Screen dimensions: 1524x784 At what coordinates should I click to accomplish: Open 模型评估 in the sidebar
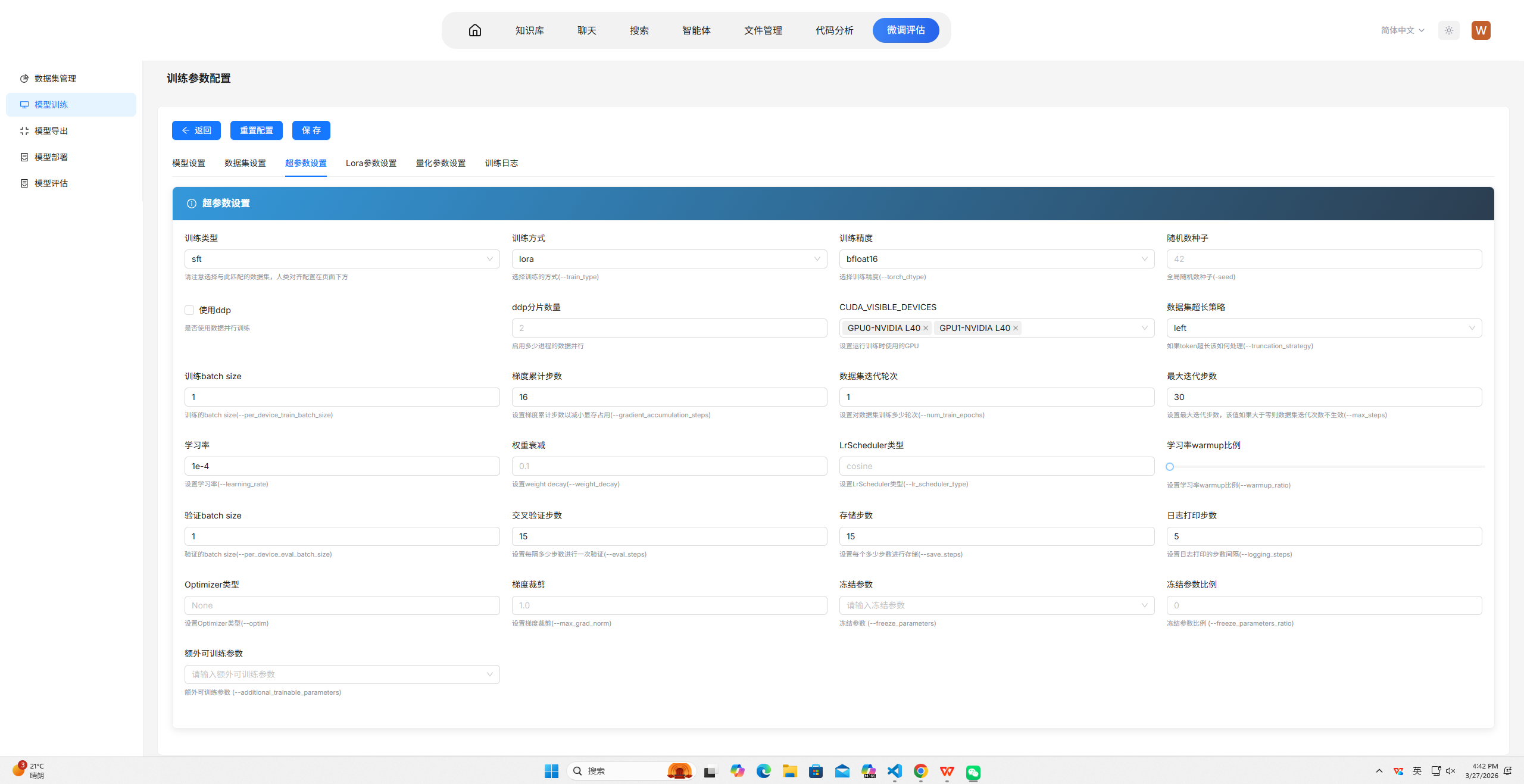pos(51,183)
